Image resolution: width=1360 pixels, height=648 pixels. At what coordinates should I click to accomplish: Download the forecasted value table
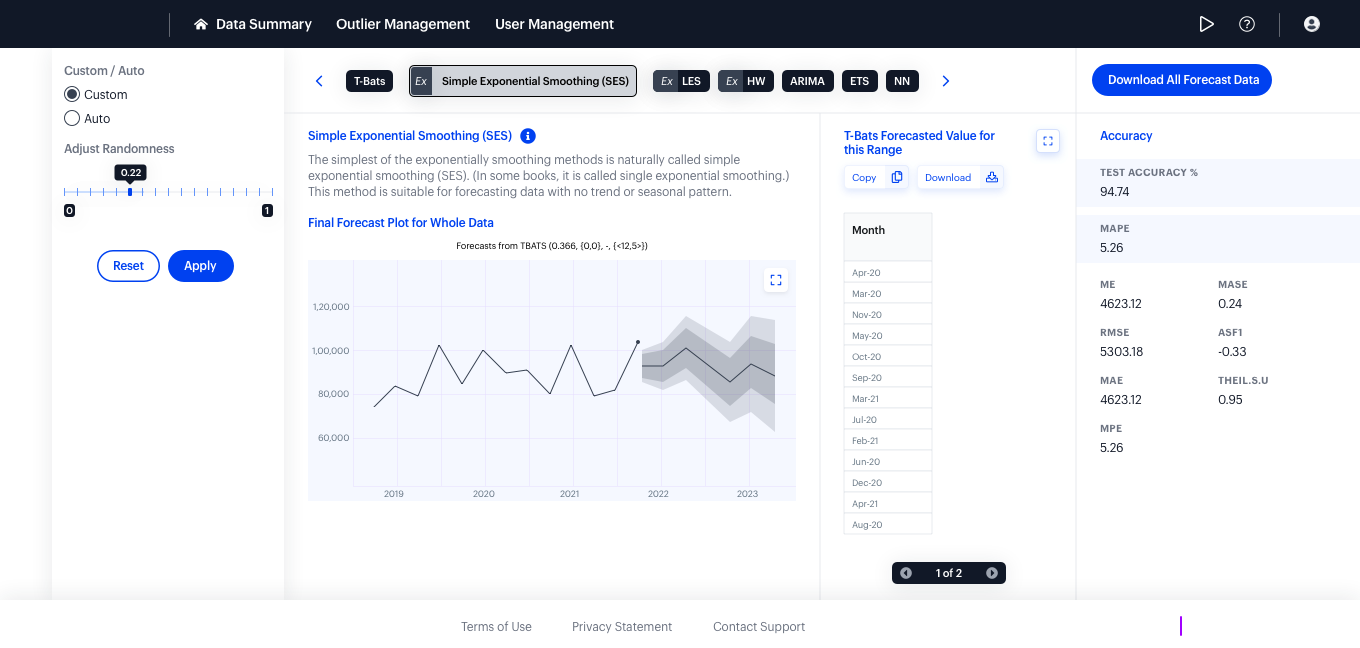961,178
